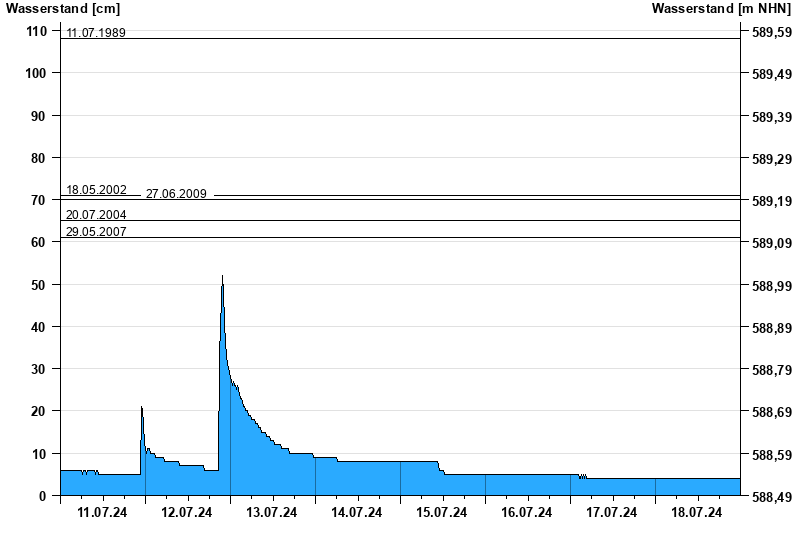Click the 110 tick on the left axis
The height and width of the screenshot is (550, 800).
[x=36, y=32]
